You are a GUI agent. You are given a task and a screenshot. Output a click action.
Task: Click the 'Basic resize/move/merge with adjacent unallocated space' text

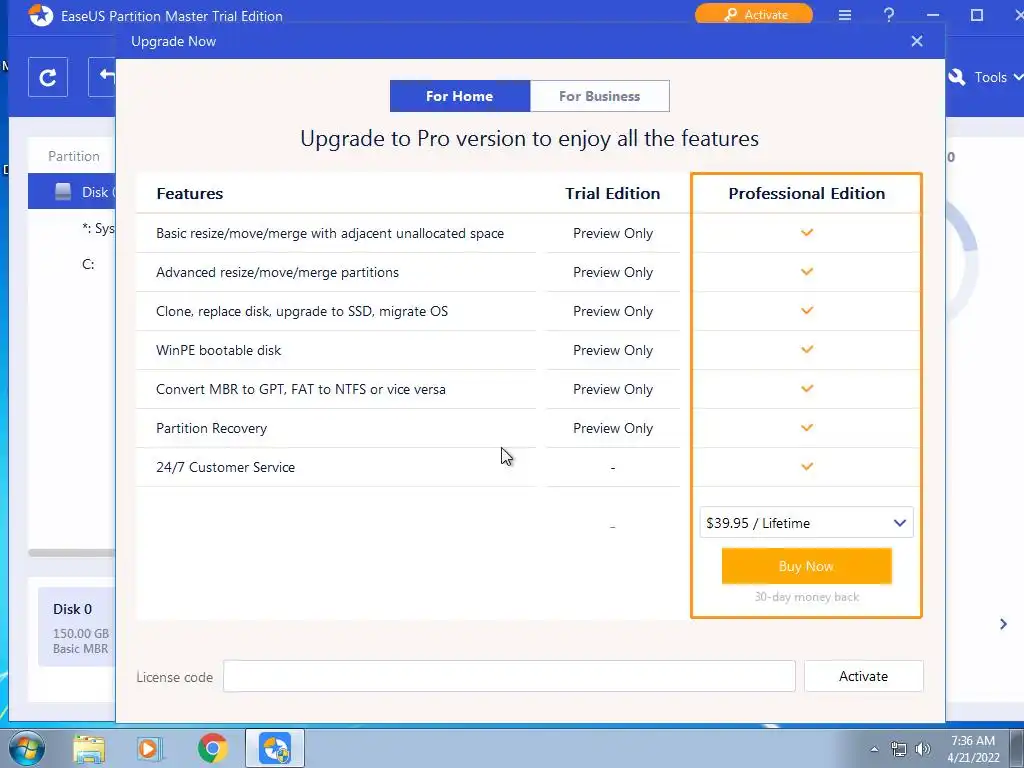point(330,233)
